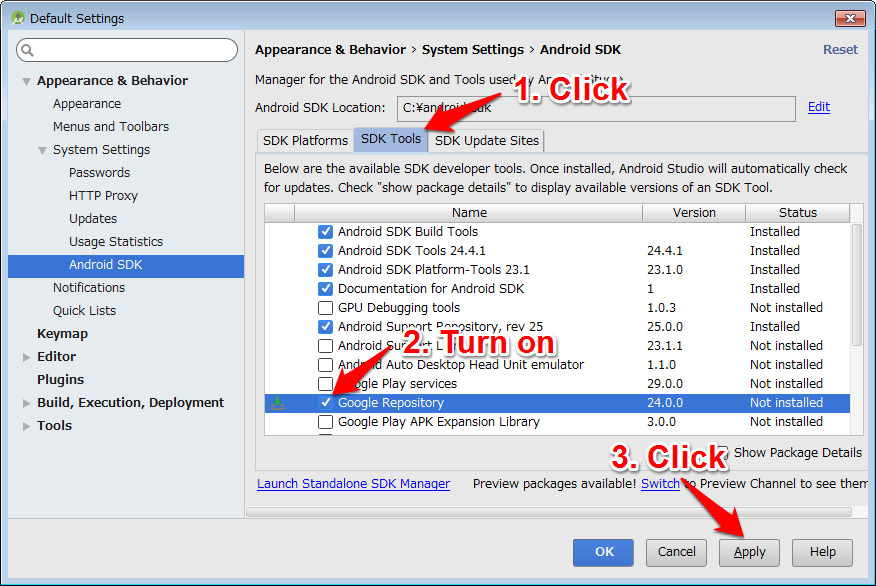Select Passwords in settings tree
The image size is (876, 586).
coord(99,173)
